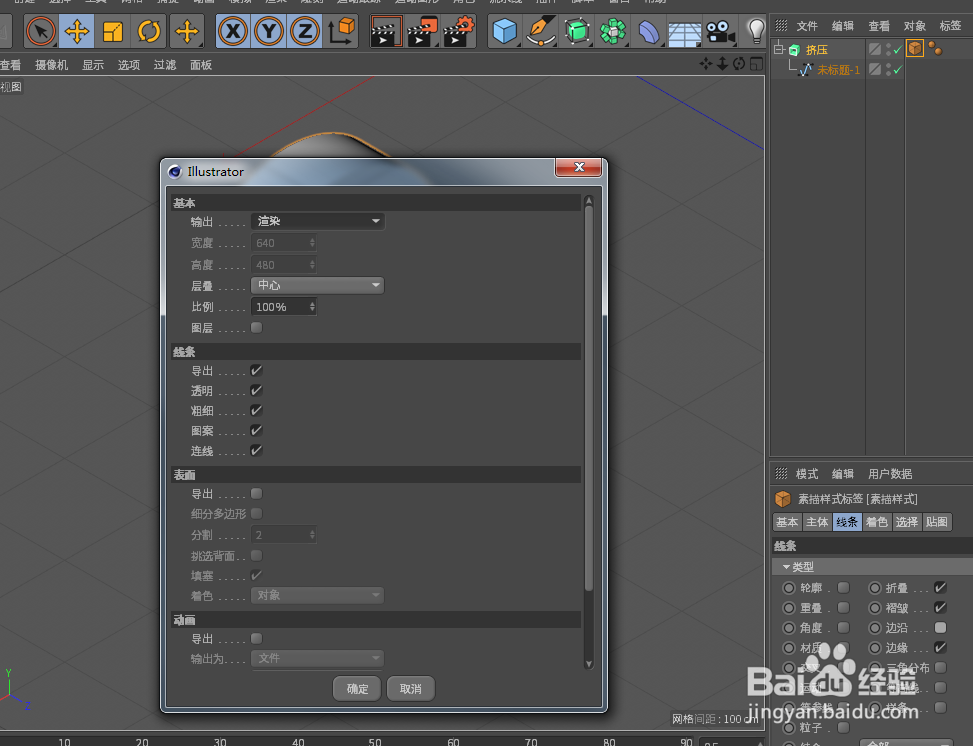The image size is (973, 746).
Task: Select the live selection arrow tool
Action: (x=41, y=31)
